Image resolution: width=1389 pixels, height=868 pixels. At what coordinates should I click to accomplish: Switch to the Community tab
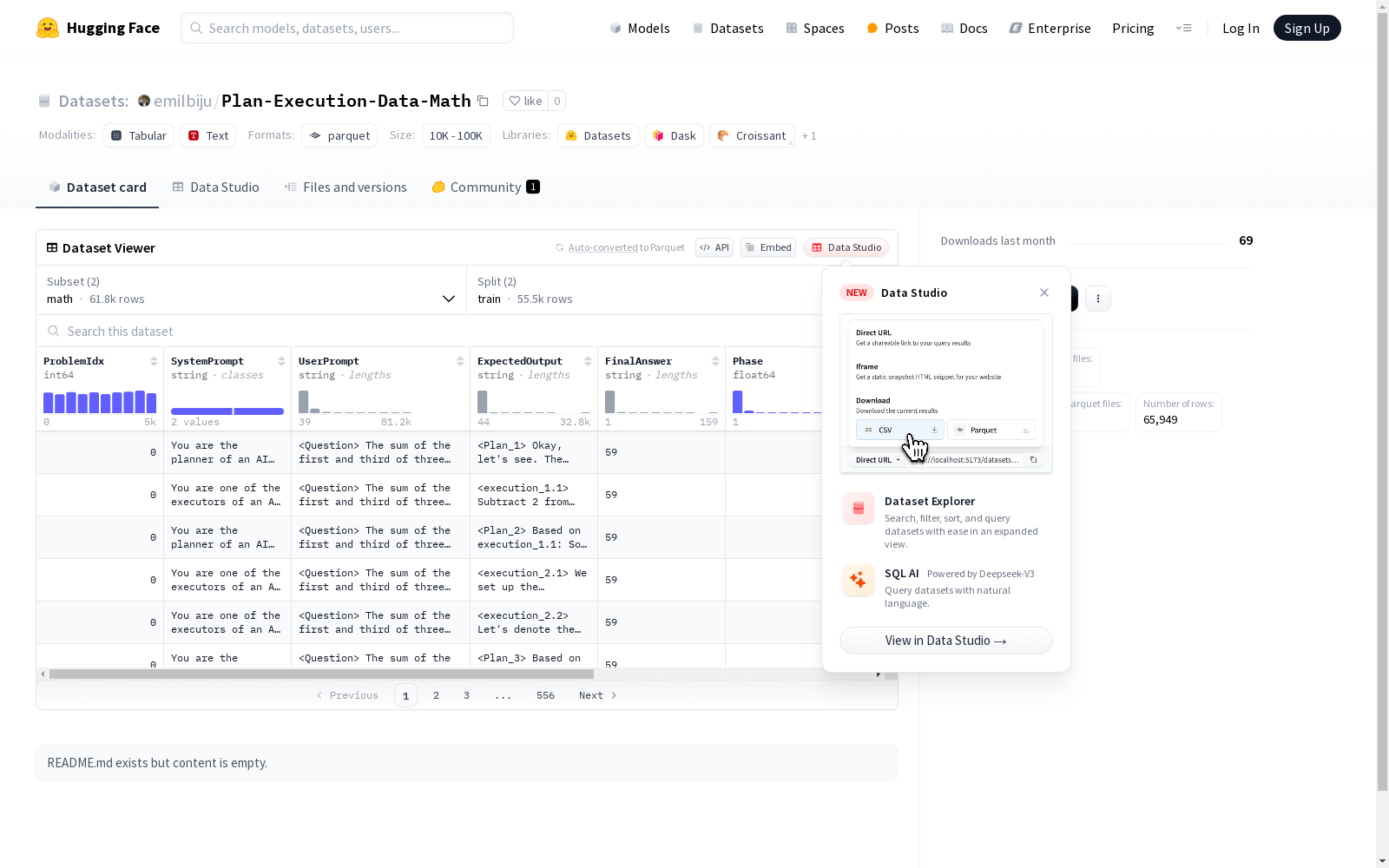[486, 187]
